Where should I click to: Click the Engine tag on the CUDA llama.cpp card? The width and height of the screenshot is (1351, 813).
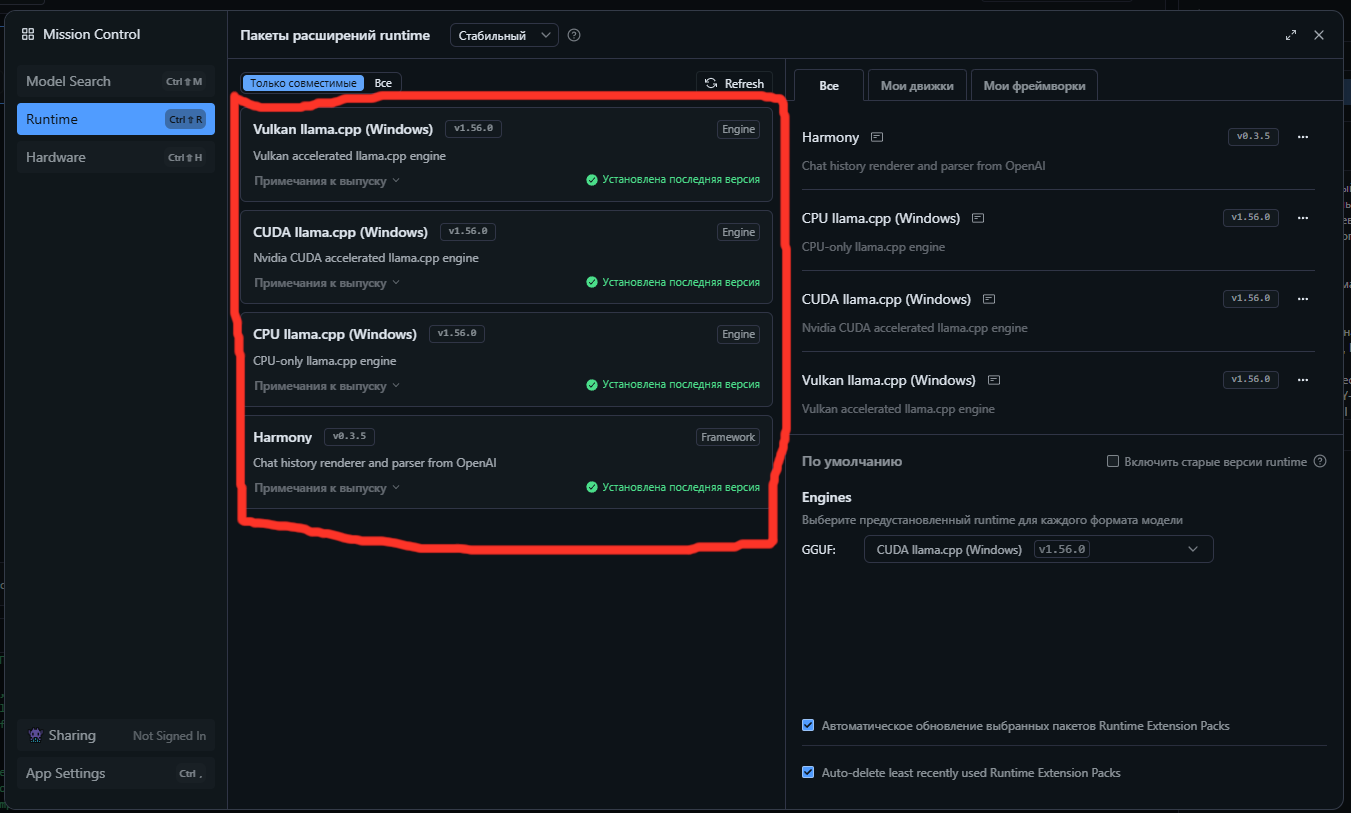point(738,232)
